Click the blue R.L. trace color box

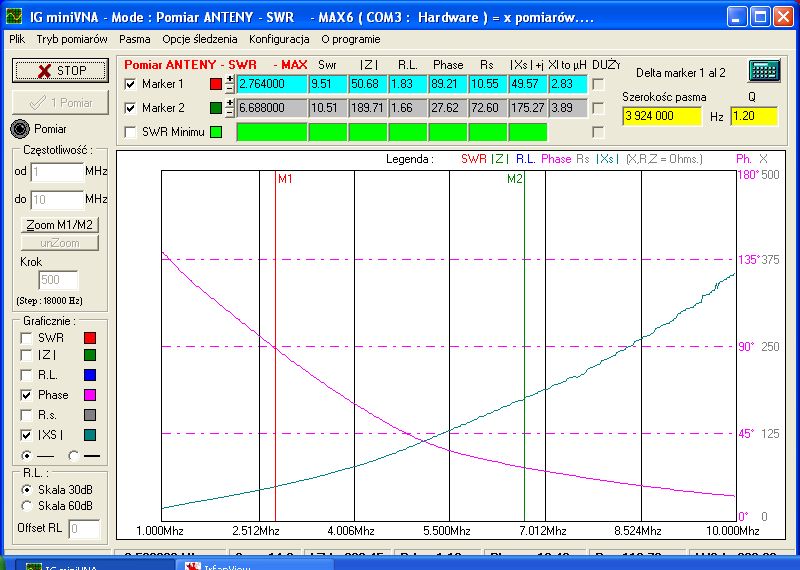[x=89, y=376]
